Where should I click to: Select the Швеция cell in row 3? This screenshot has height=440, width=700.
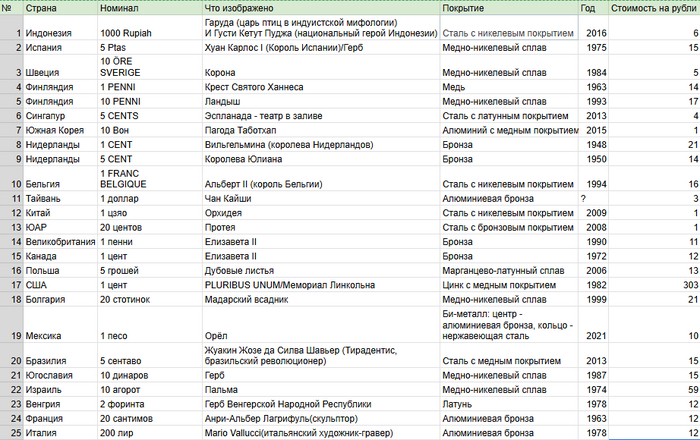click(x=60, y=67)
